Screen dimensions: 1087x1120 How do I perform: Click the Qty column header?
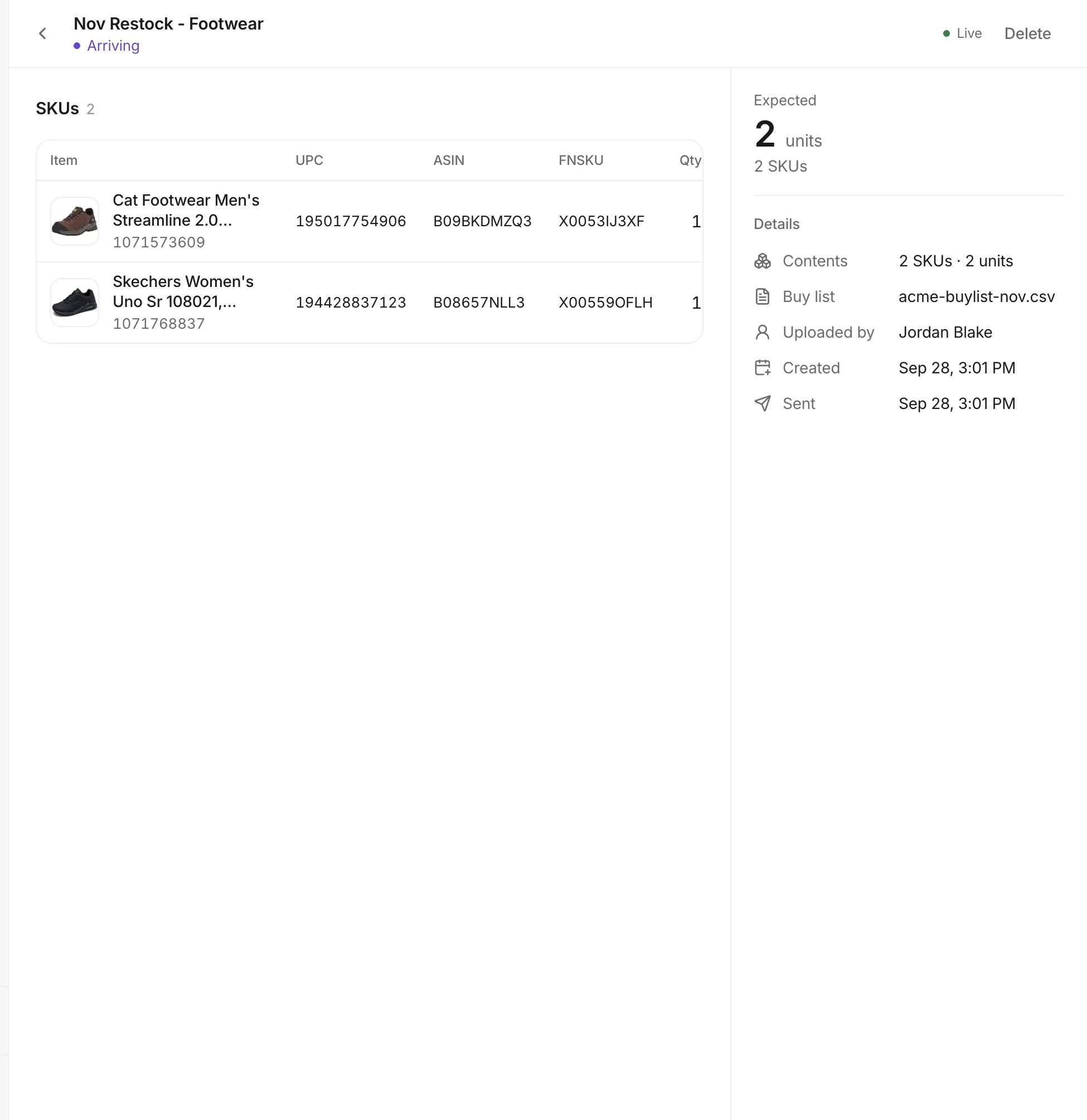point(690,160)
